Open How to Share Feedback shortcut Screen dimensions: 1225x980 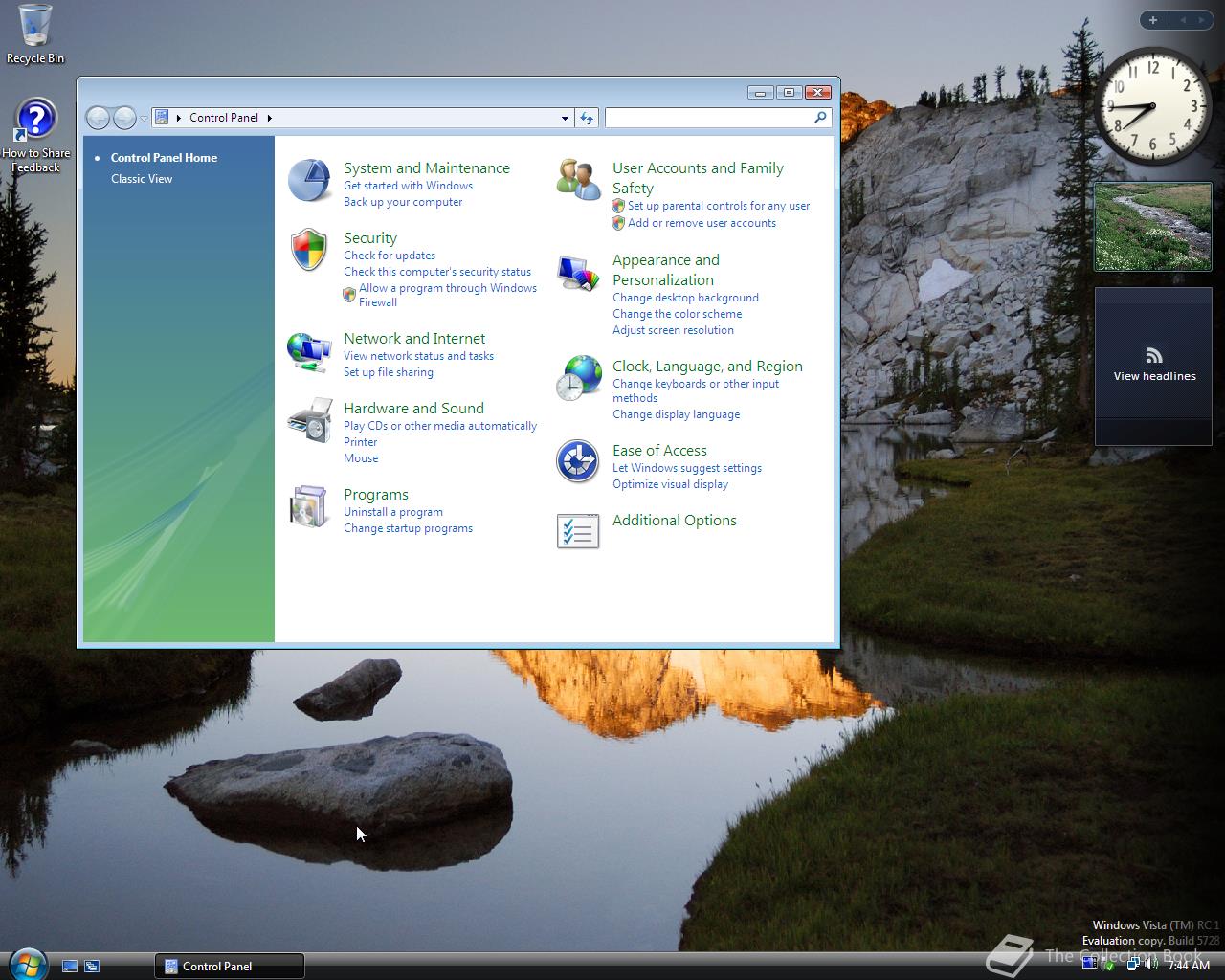pos(35,136)
